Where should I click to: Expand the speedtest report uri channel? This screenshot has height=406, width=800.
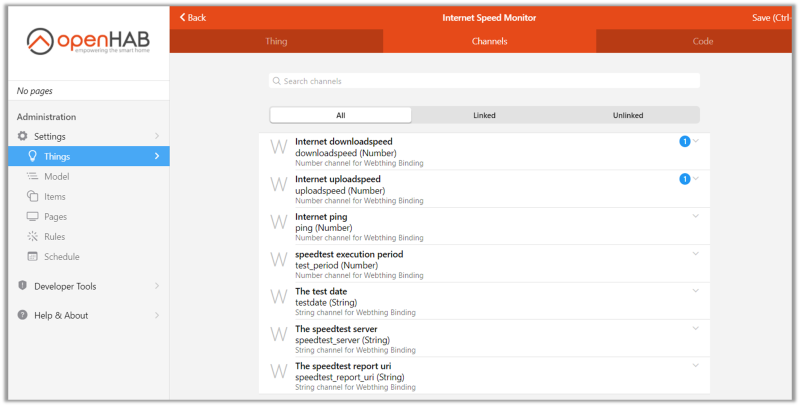click(x=696, y=366)
